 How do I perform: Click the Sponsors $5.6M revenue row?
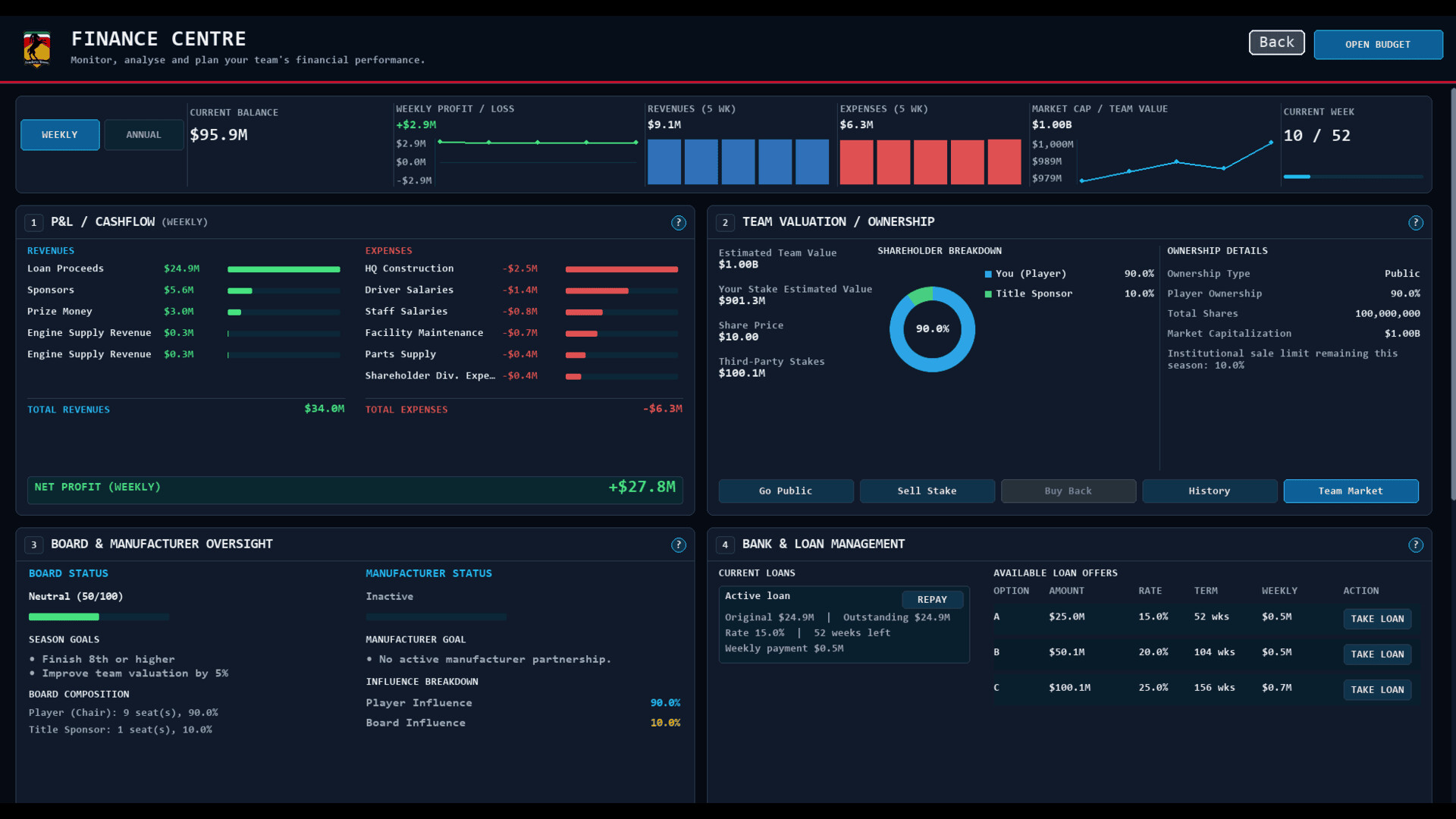tap(184, 290)
